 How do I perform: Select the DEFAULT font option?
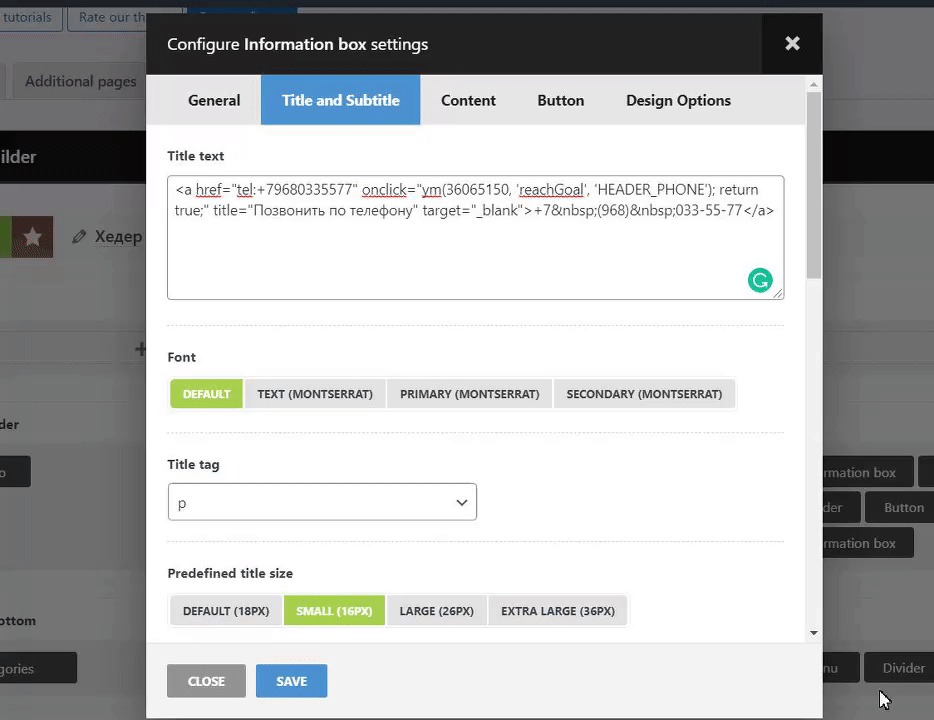pyautogui.click(x=206, y=394)
